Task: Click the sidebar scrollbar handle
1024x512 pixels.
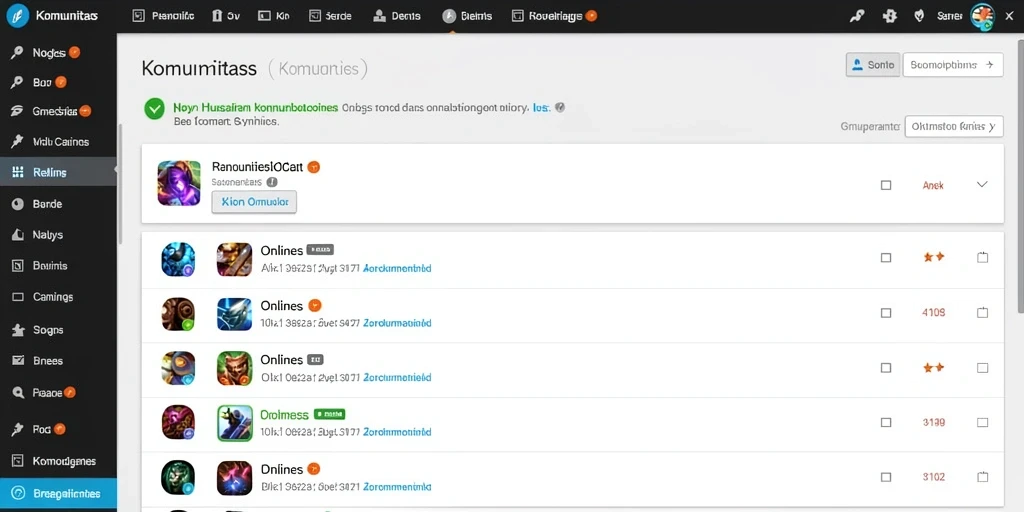Action: pyautogui.click(x=120, y=183)
